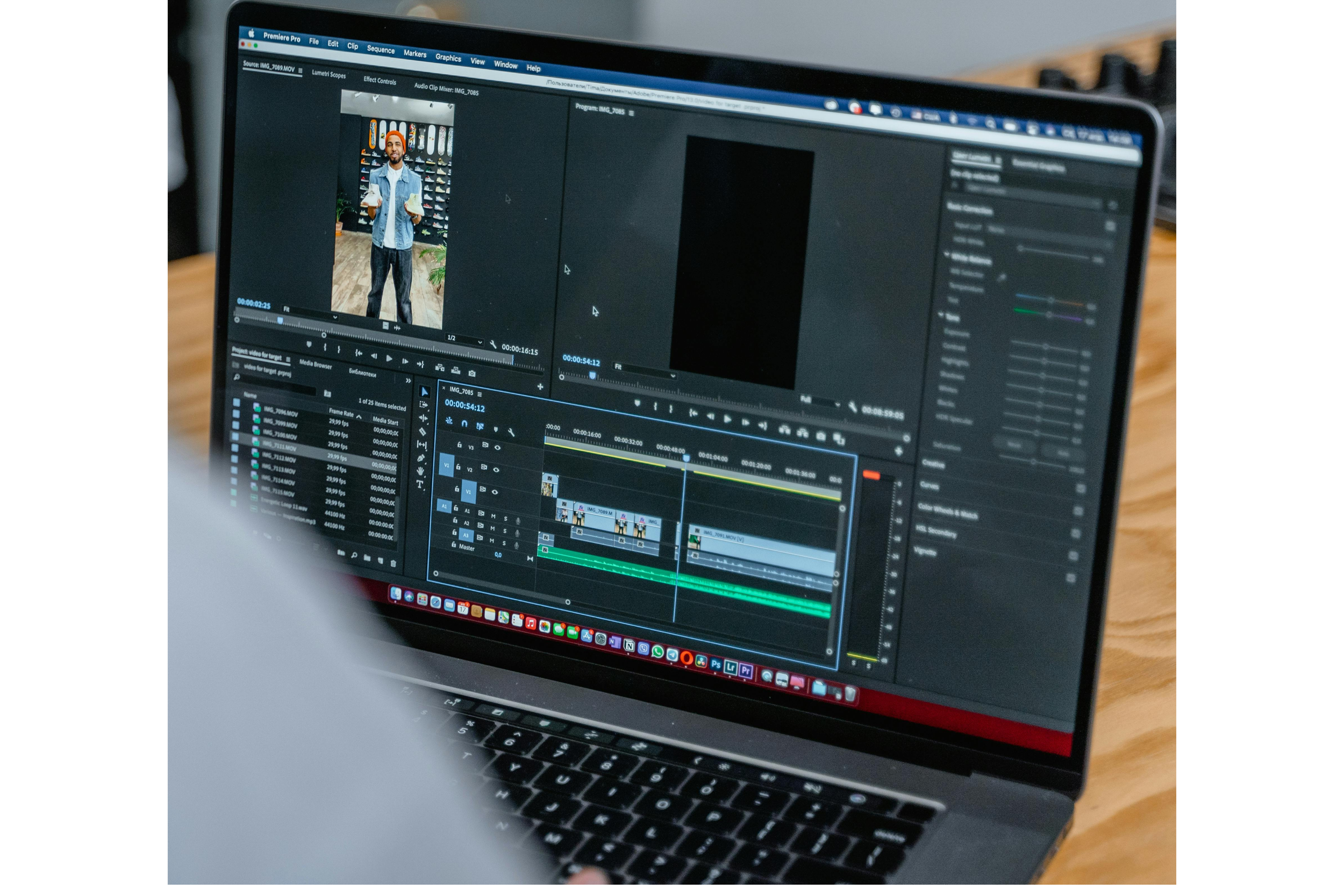
Task: Click the Program monitor button editor plus
Action: click(x=899, y=451)
